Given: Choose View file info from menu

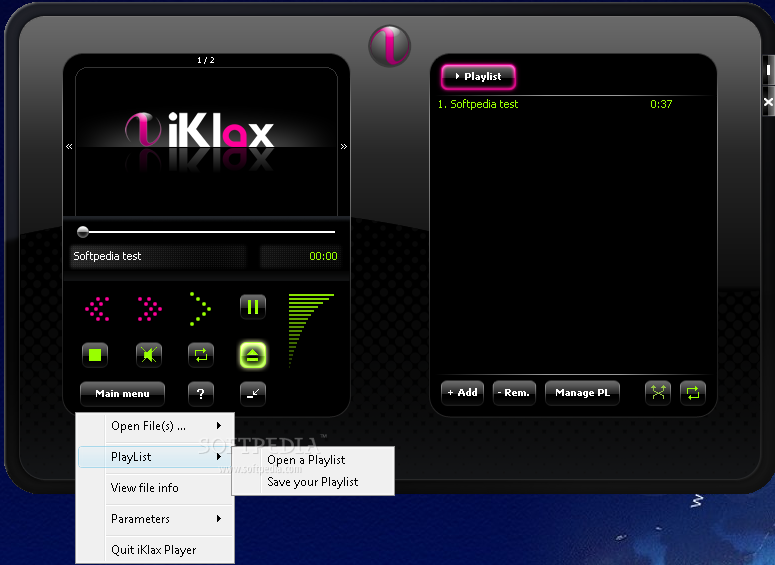Looking at the screenshot, I should tap(156, 488).
